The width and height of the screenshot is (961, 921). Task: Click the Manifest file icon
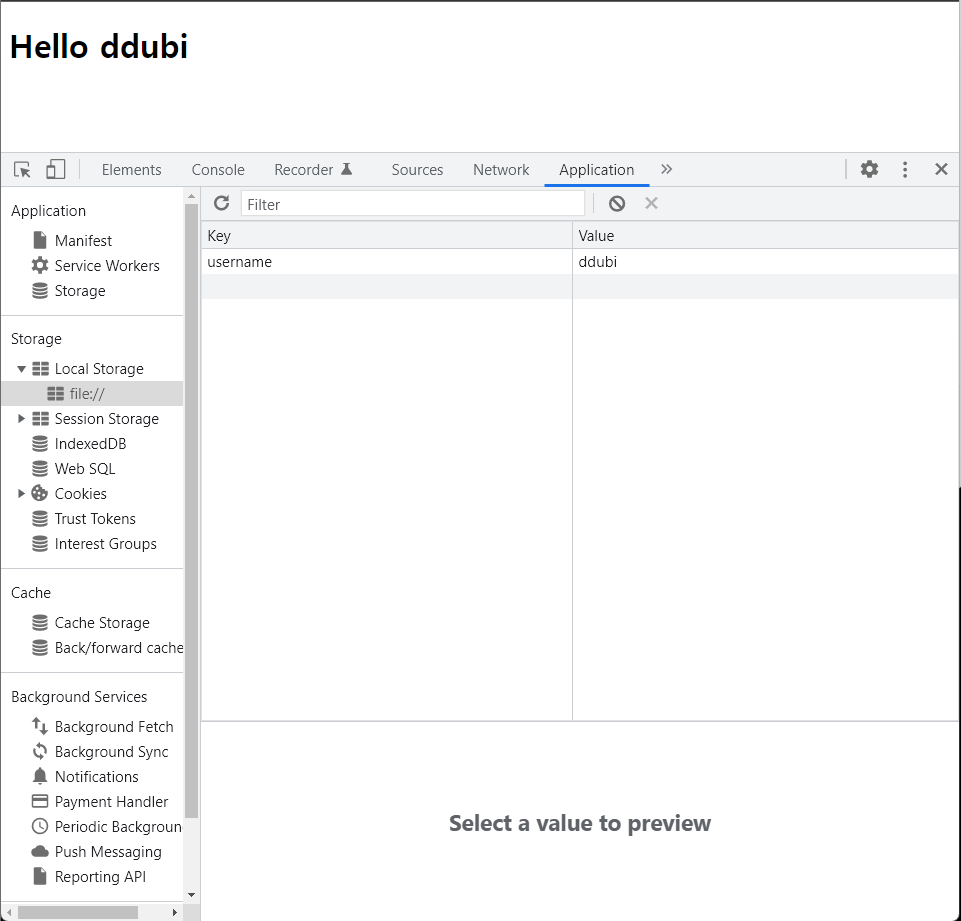pos(40,240)
